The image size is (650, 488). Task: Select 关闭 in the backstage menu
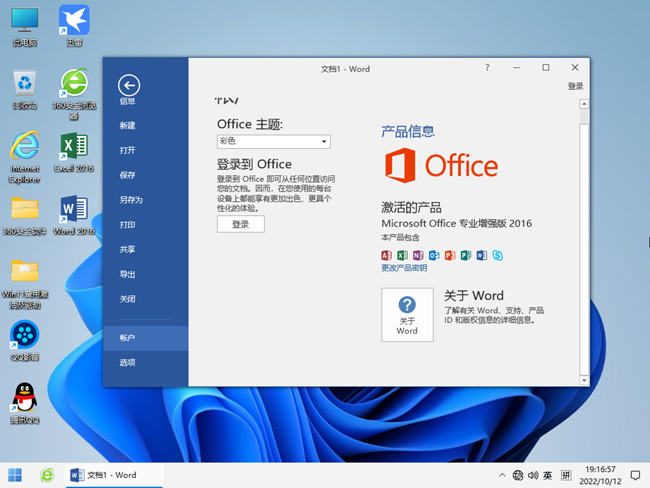point(127,299)
